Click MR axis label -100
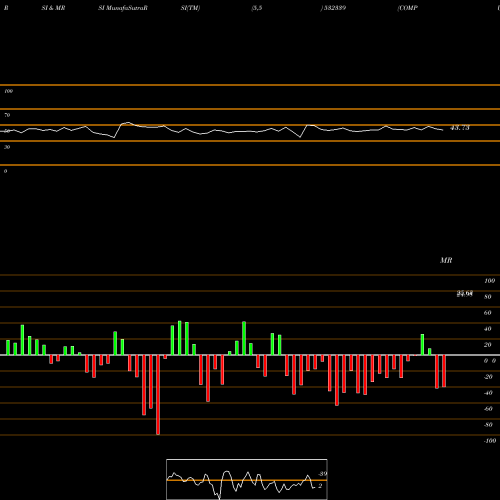Image resolution: width=500 pixels, height=500 pixels. pos(490,441)
